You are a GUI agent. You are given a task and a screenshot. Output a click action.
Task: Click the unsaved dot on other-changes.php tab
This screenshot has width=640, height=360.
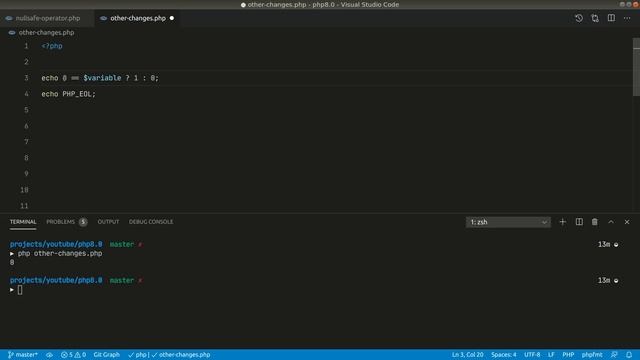coord(172,18)
